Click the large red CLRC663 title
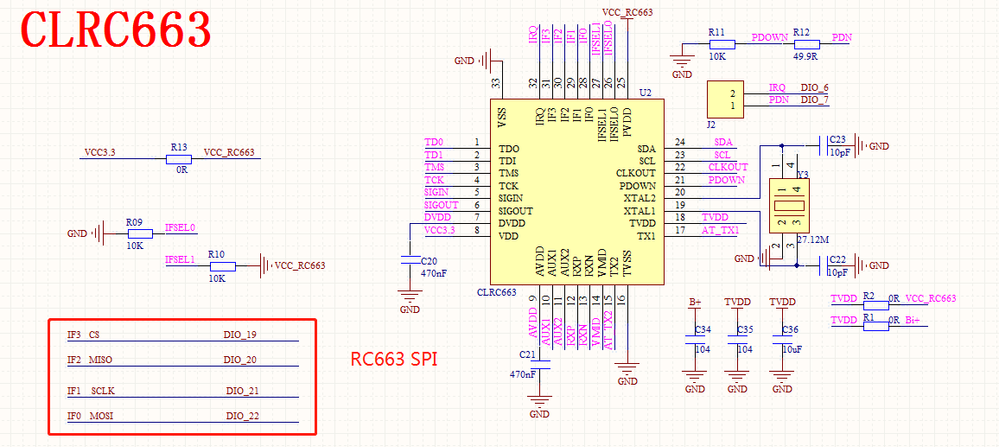 click(116, 29)
